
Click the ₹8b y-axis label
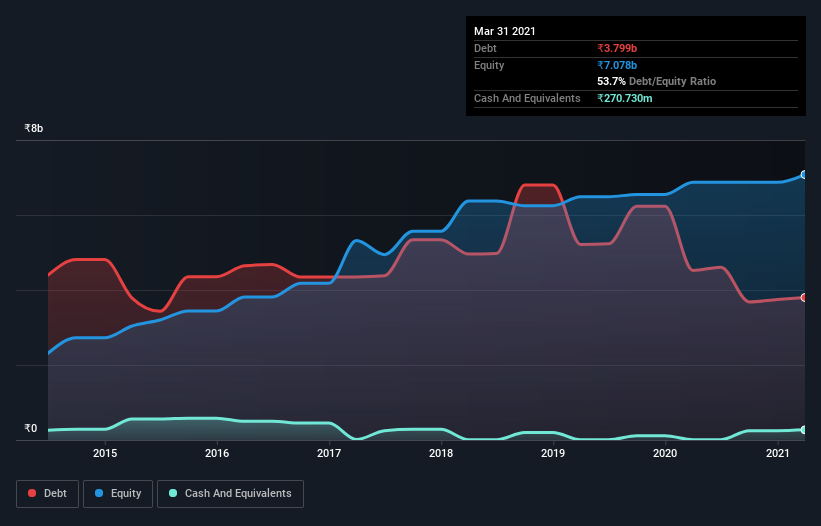(x=34, y=128)
